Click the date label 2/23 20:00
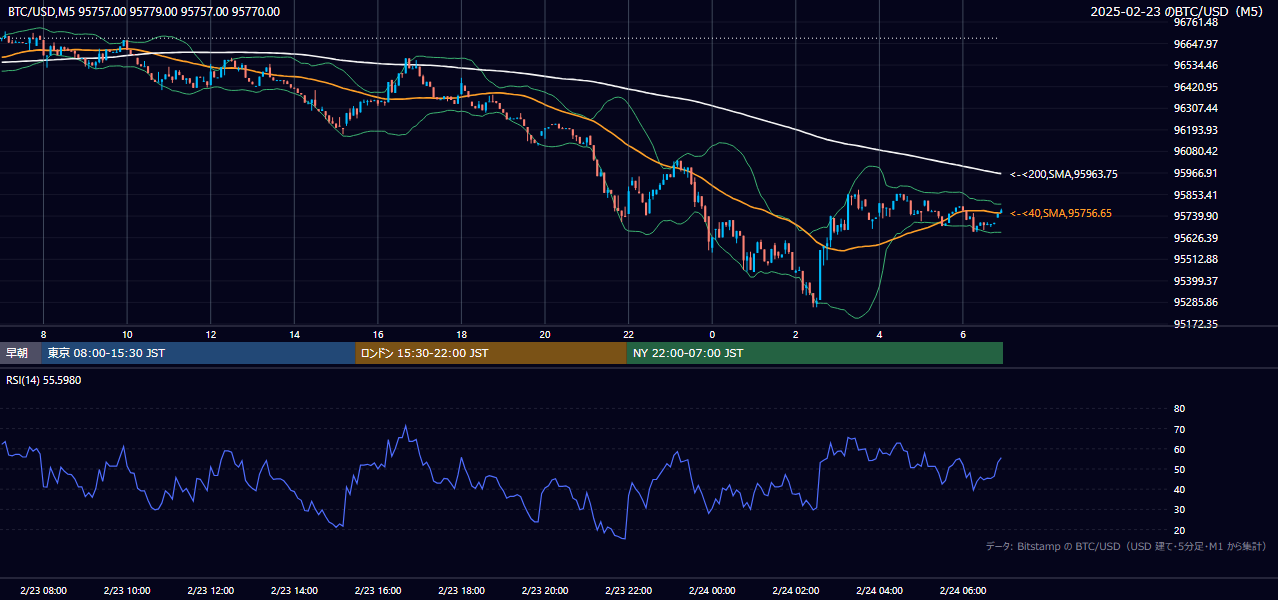 coord(545,591)
